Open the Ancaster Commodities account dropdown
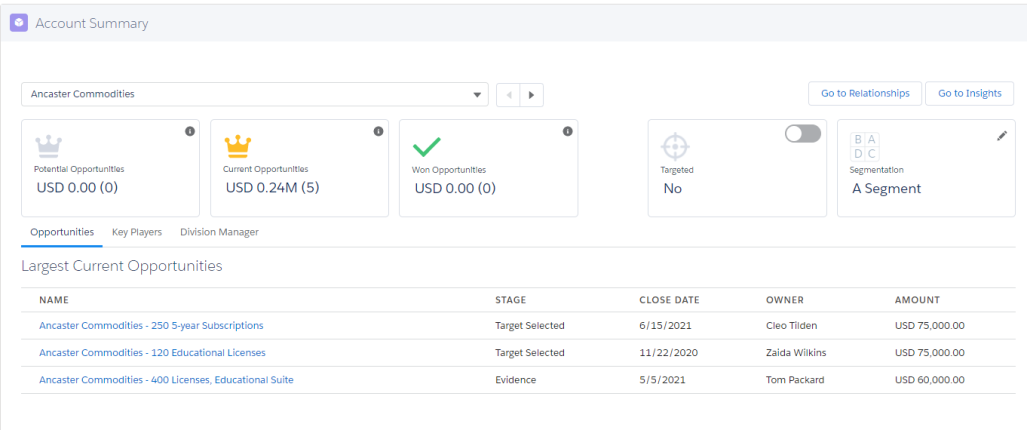The height and width of the screenshot is (430, 1027). coord(255,94)
